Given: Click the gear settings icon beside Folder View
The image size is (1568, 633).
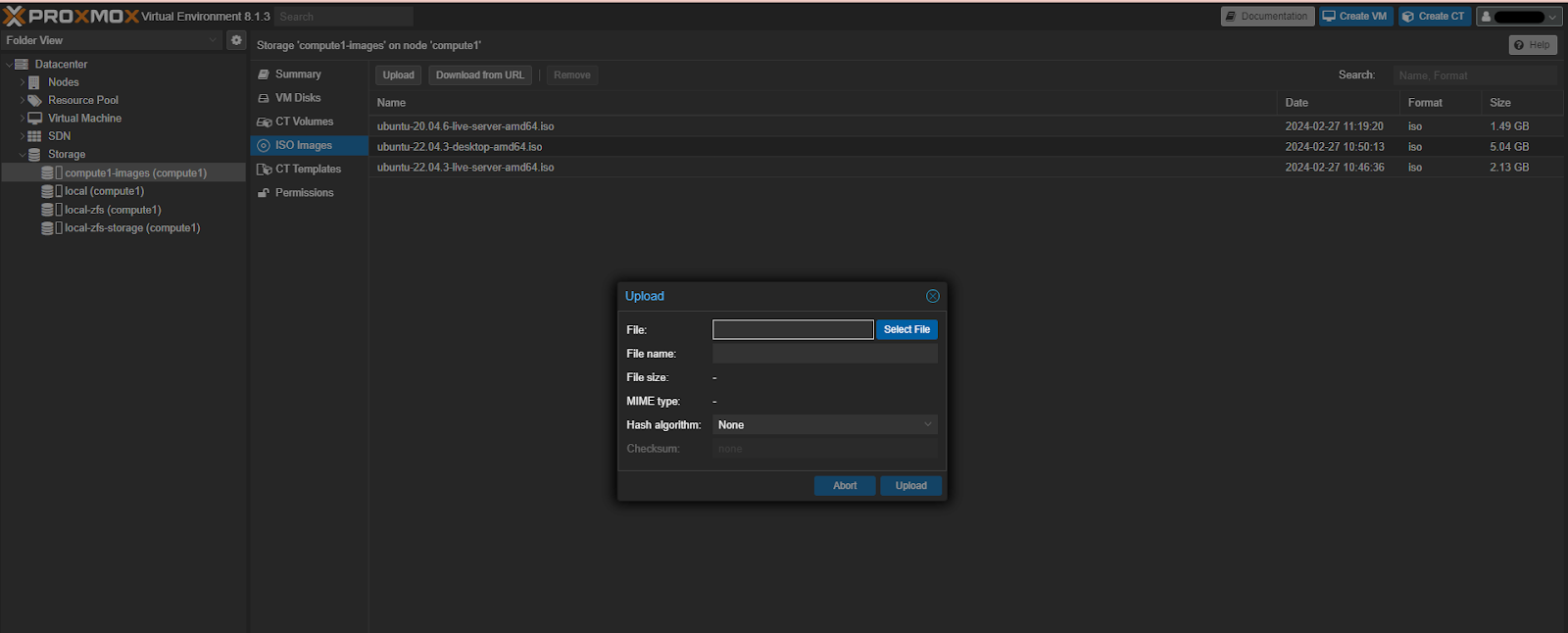Looking at the screenshot, I should pos(236,40).
